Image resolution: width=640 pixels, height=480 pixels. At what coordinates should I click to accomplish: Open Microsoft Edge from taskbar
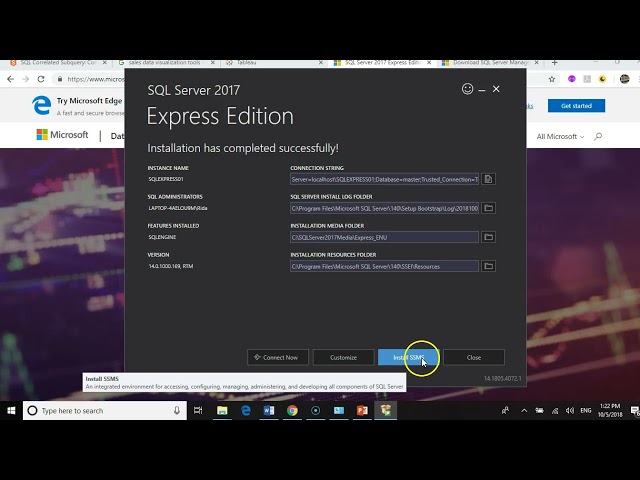(x=246, y=411)
